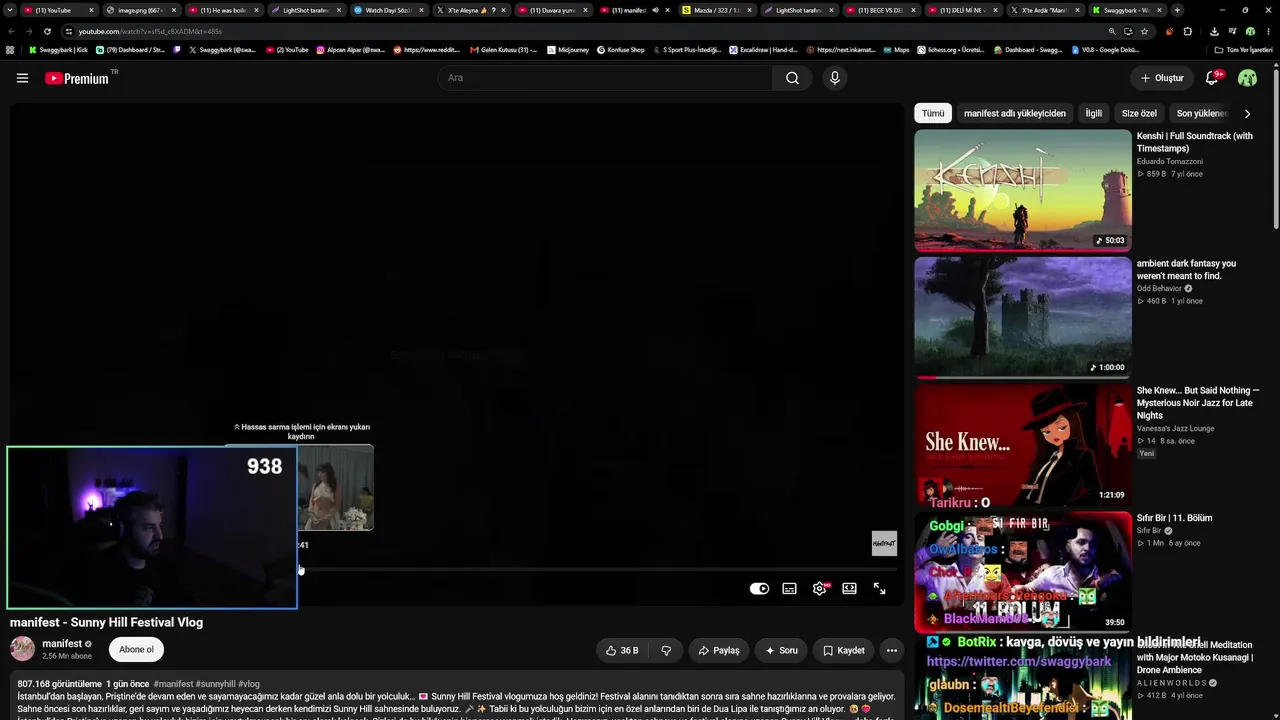Start voice search with microphone icon
This screenshot has width=1280, height=720.
click(835, 78)
